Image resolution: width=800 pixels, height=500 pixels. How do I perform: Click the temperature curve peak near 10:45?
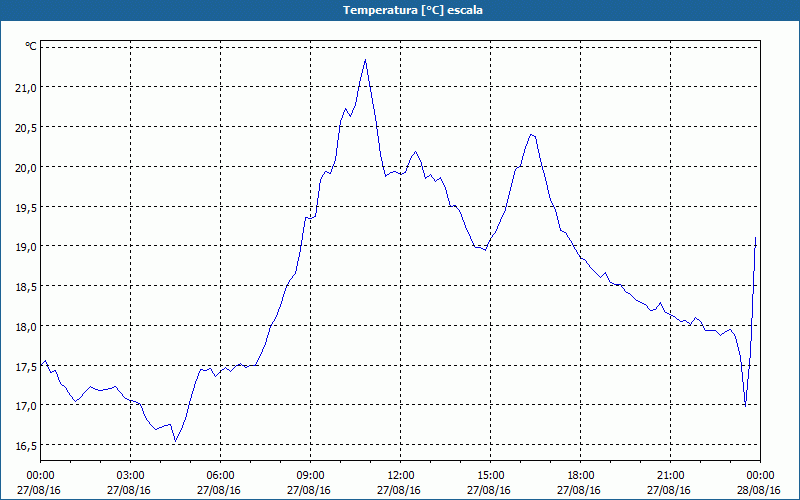tap(365, 60)
